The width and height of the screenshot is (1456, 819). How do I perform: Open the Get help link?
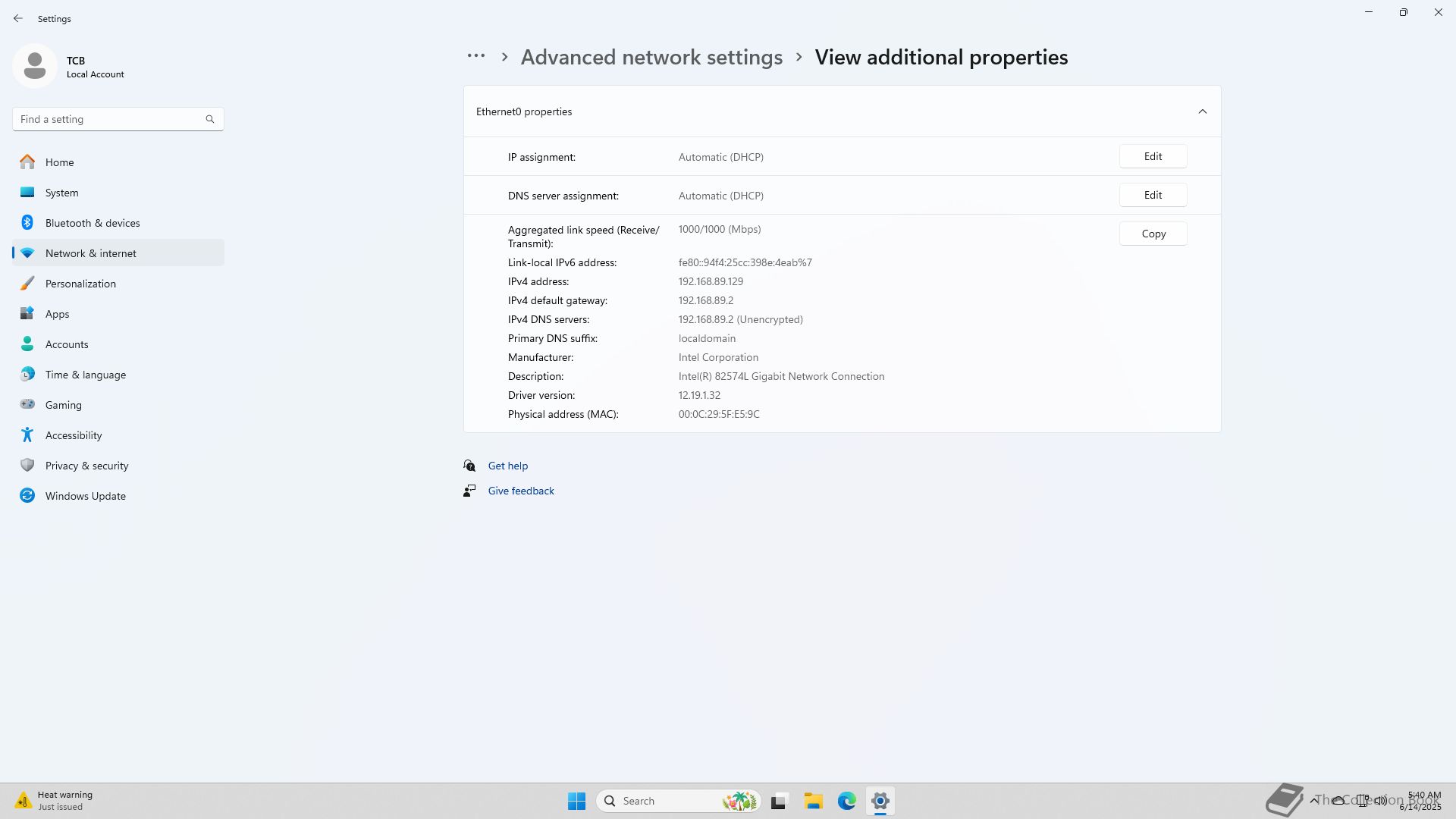click(x=507, y=466)
